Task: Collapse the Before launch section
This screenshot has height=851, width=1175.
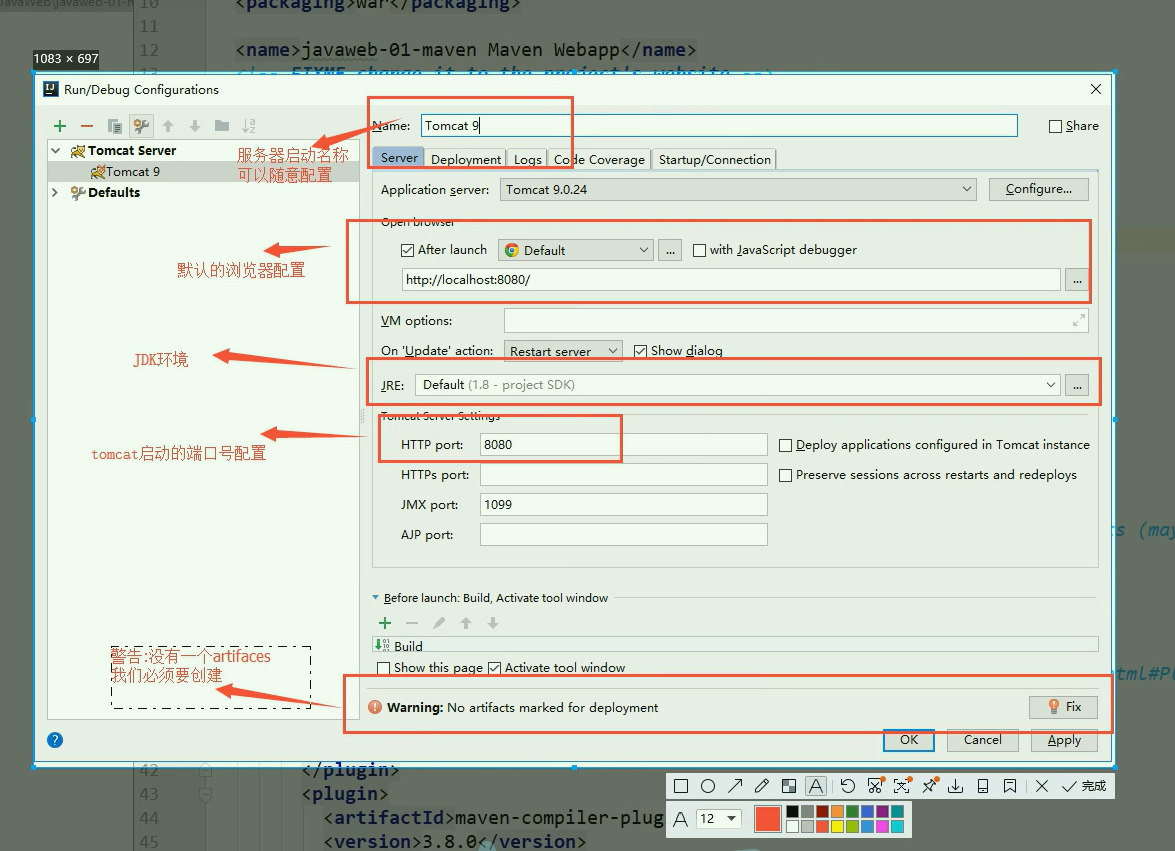Action: tap(375, 598)
